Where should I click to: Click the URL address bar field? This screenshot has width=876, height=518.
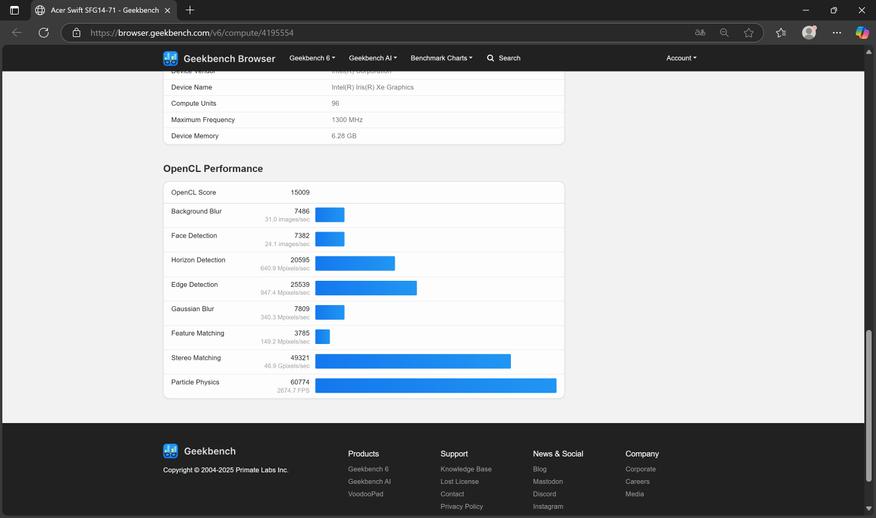380,32
